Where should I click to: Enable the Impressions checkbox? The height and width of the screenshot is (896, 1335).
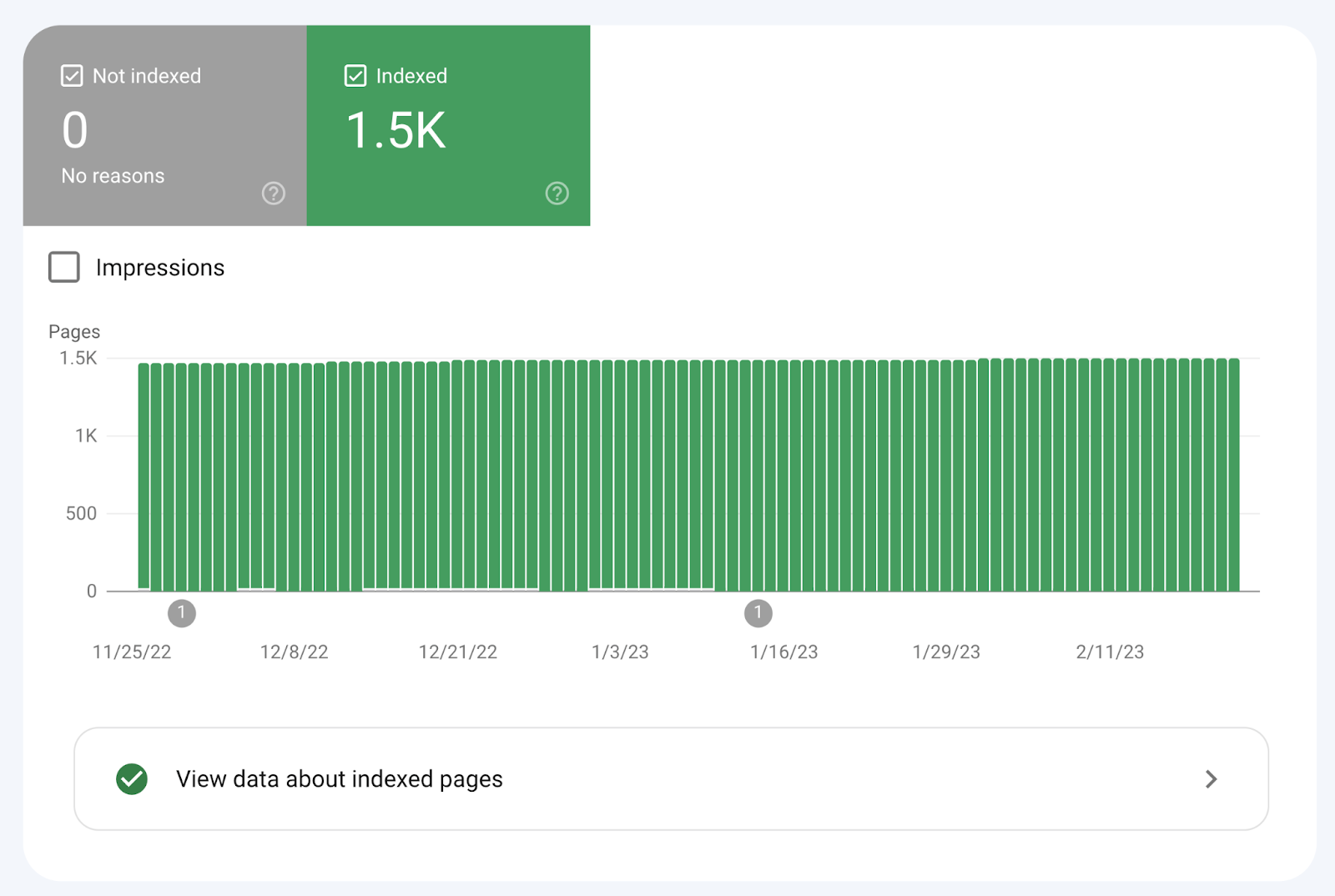63,268
